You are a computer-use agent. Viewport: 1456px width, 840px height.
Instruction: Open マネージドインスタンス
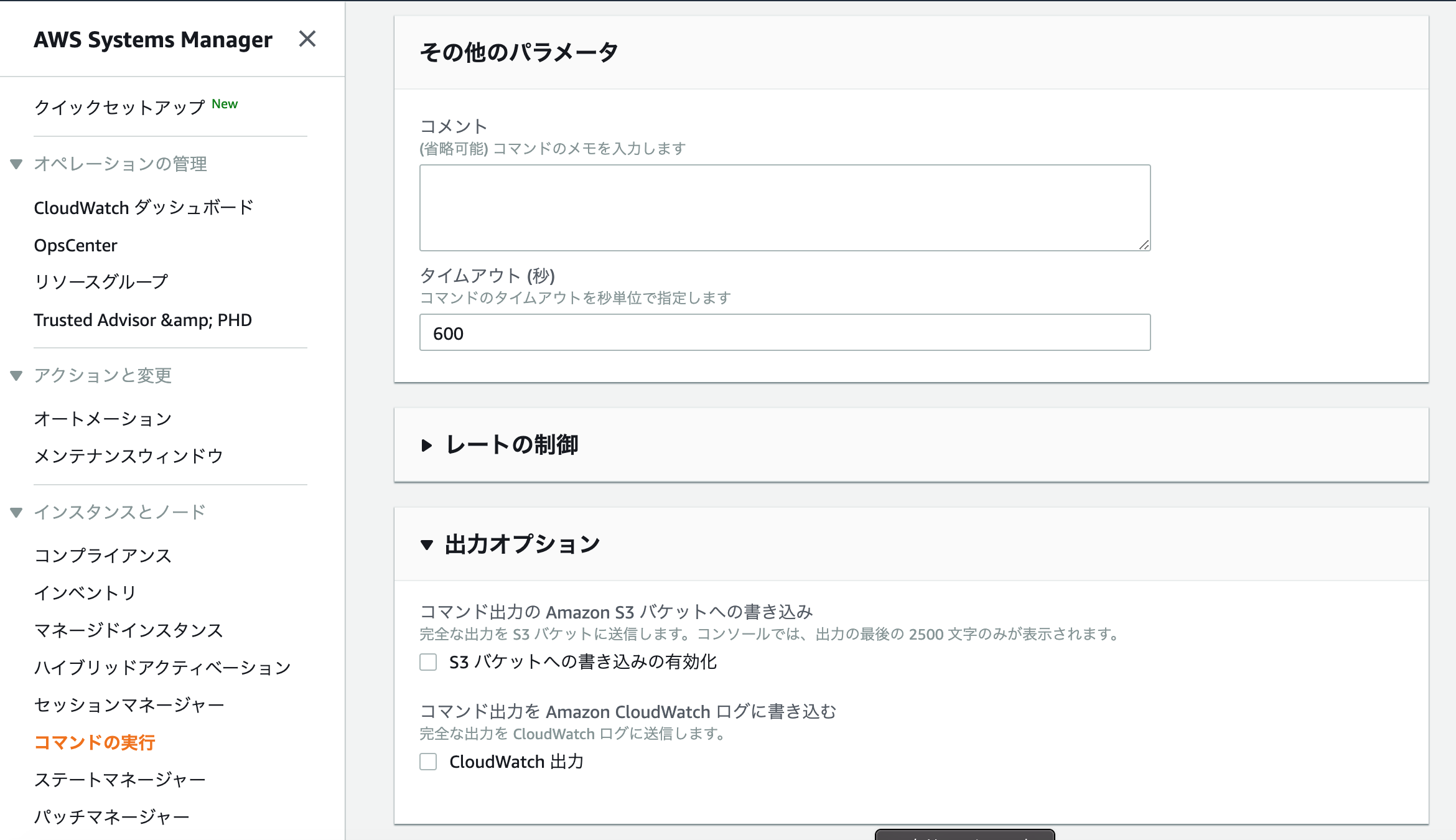coord(129,630)
